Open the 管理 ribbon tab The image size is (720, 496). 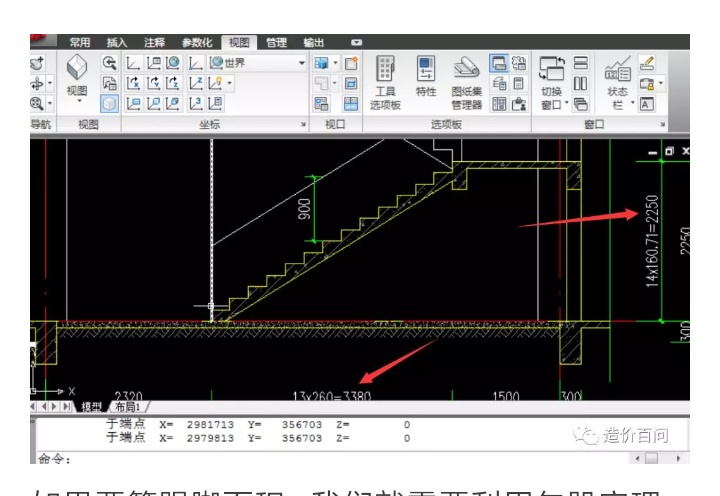276,42
